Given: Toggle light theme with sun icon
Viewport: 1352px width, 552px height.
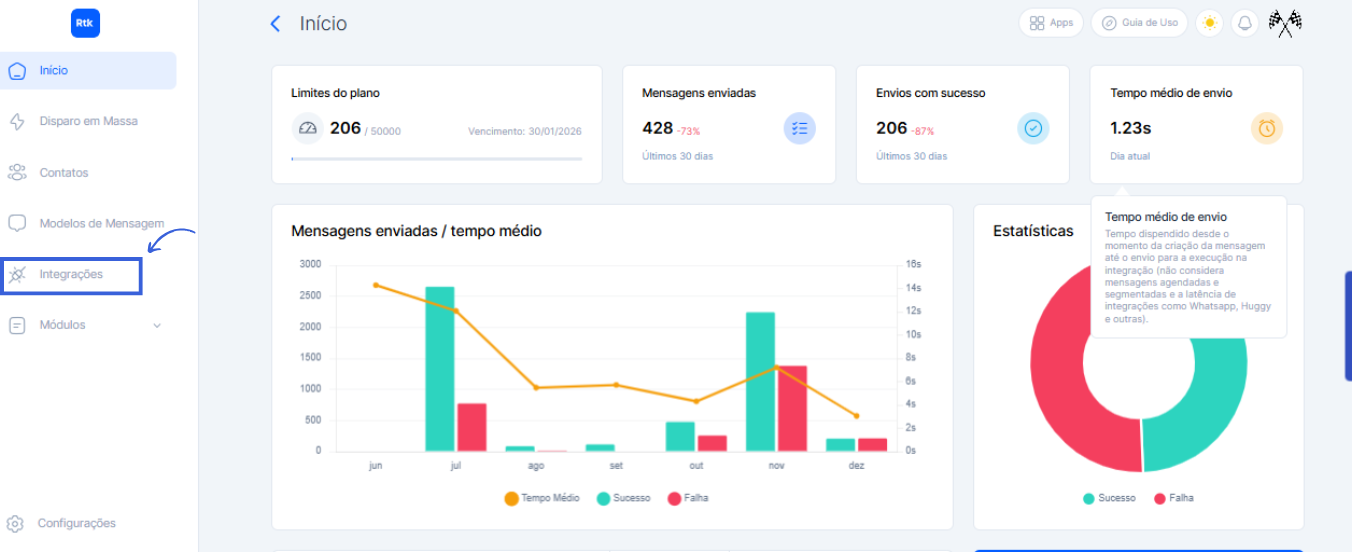Looking at the screenshot, I should click(x=1210, y=23).
